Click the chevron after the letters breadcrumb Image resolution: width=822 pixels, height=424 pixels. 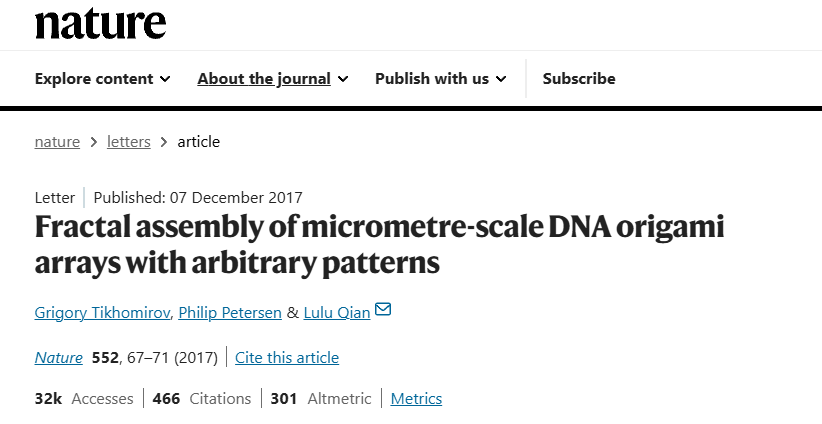pos(164,142)
